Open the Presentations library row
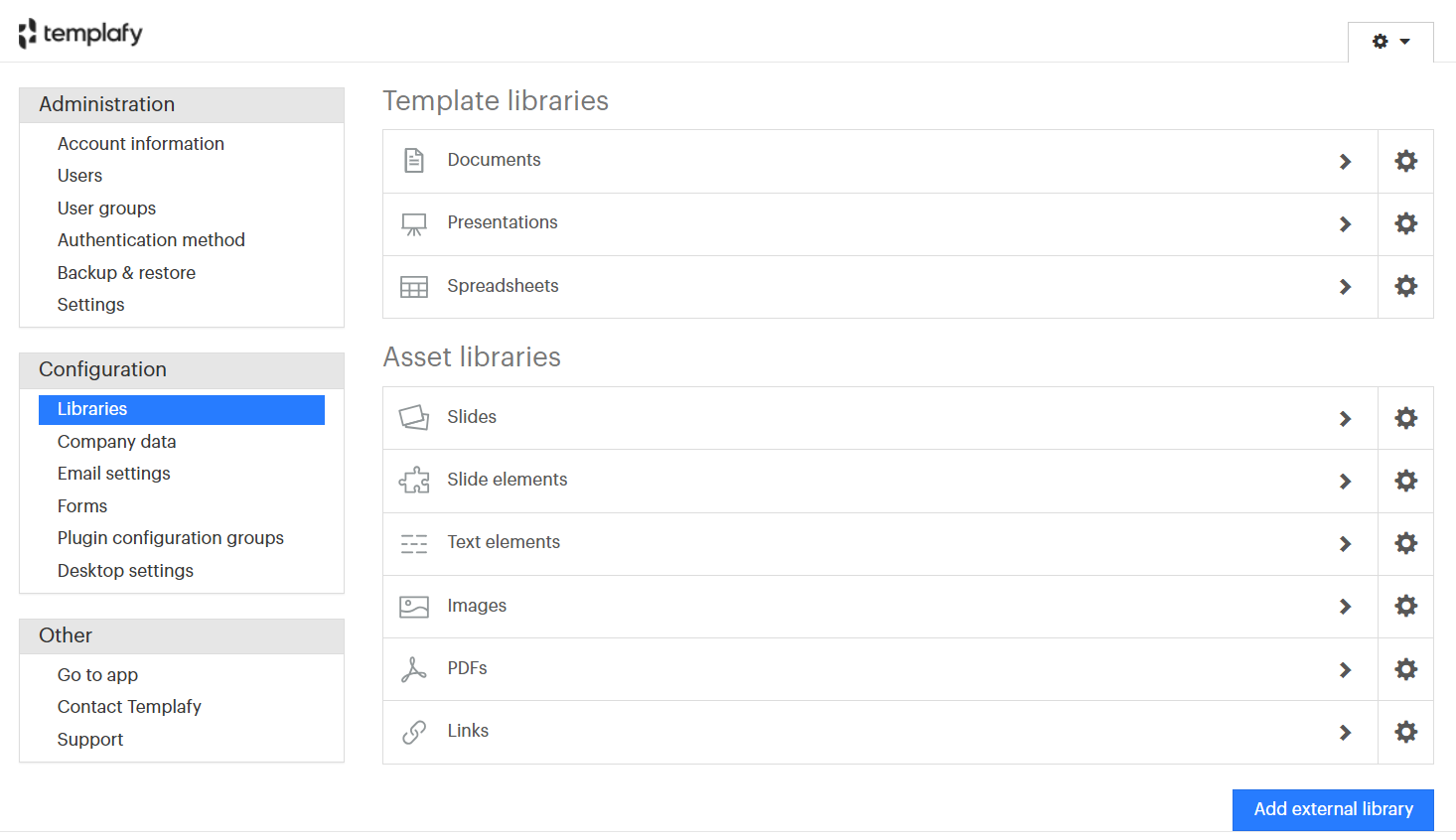1456x840 pixels. tap(880, 223)
